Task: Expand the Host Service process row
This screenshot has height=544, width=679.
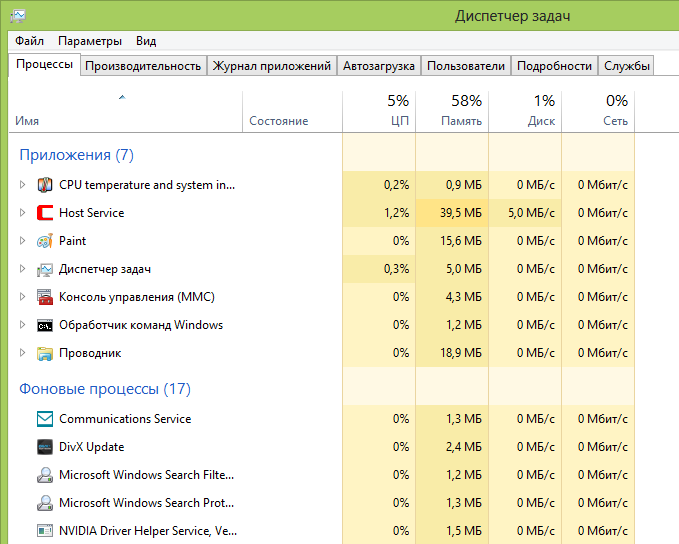Action: (23, 213)
